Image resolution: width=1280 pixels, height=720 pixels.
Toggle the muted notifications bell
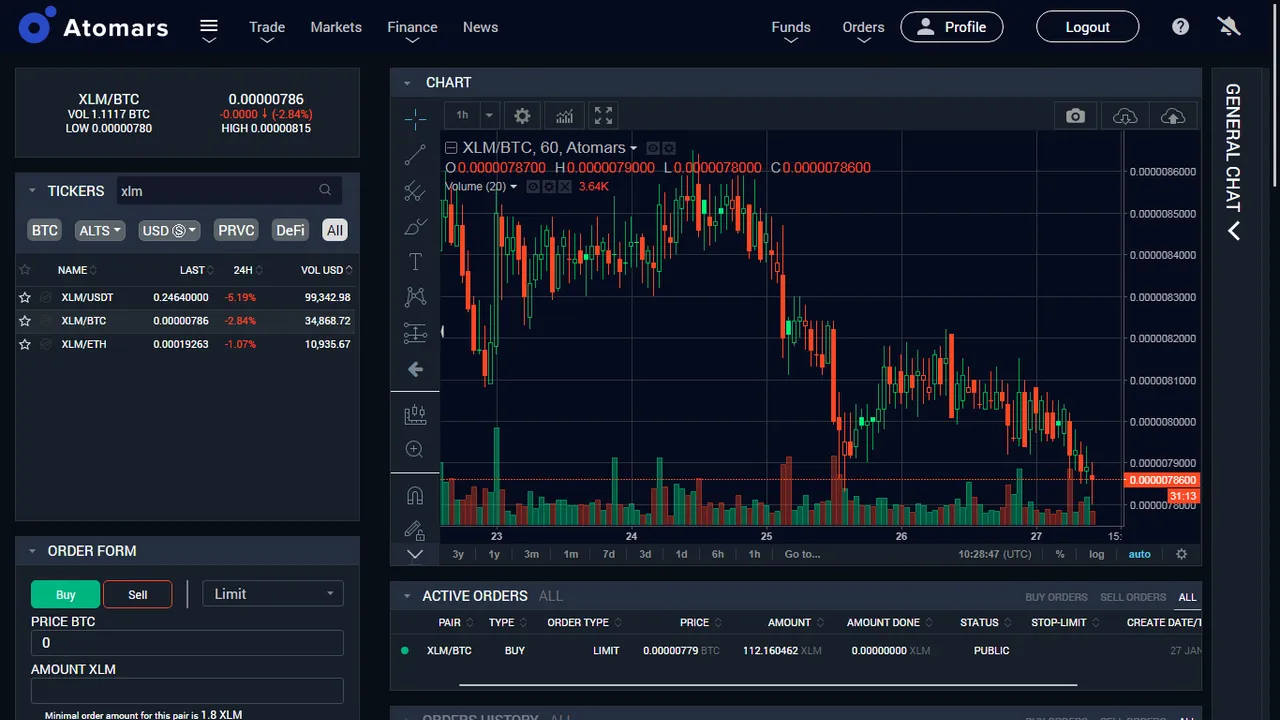coord(1229,27)
